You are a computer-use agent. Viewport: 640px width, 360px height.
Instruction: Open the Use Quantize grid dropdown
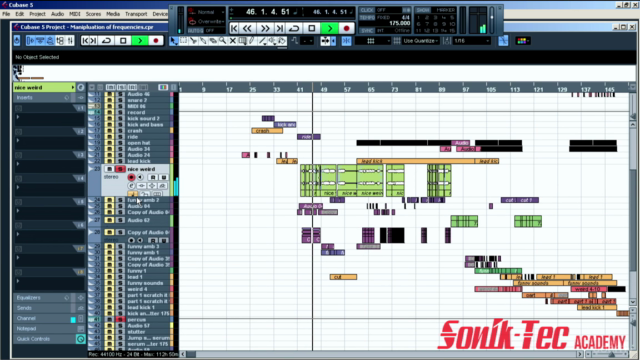[x=420, y=41]
